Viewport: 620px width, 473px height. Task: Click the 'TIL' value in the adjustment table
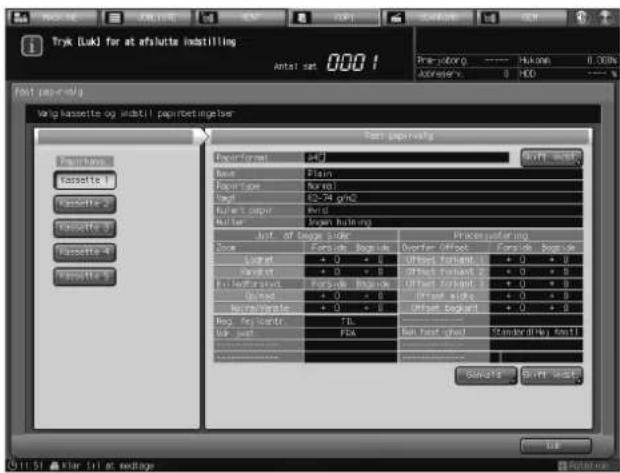point(350,321)
